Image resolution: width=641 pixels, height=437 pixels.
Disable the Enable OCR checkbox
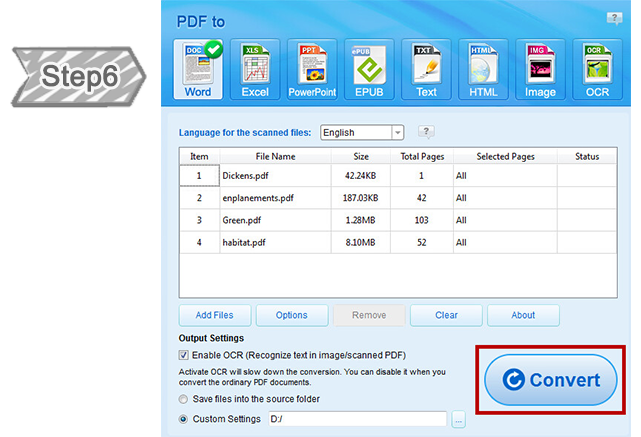(182, 355)
